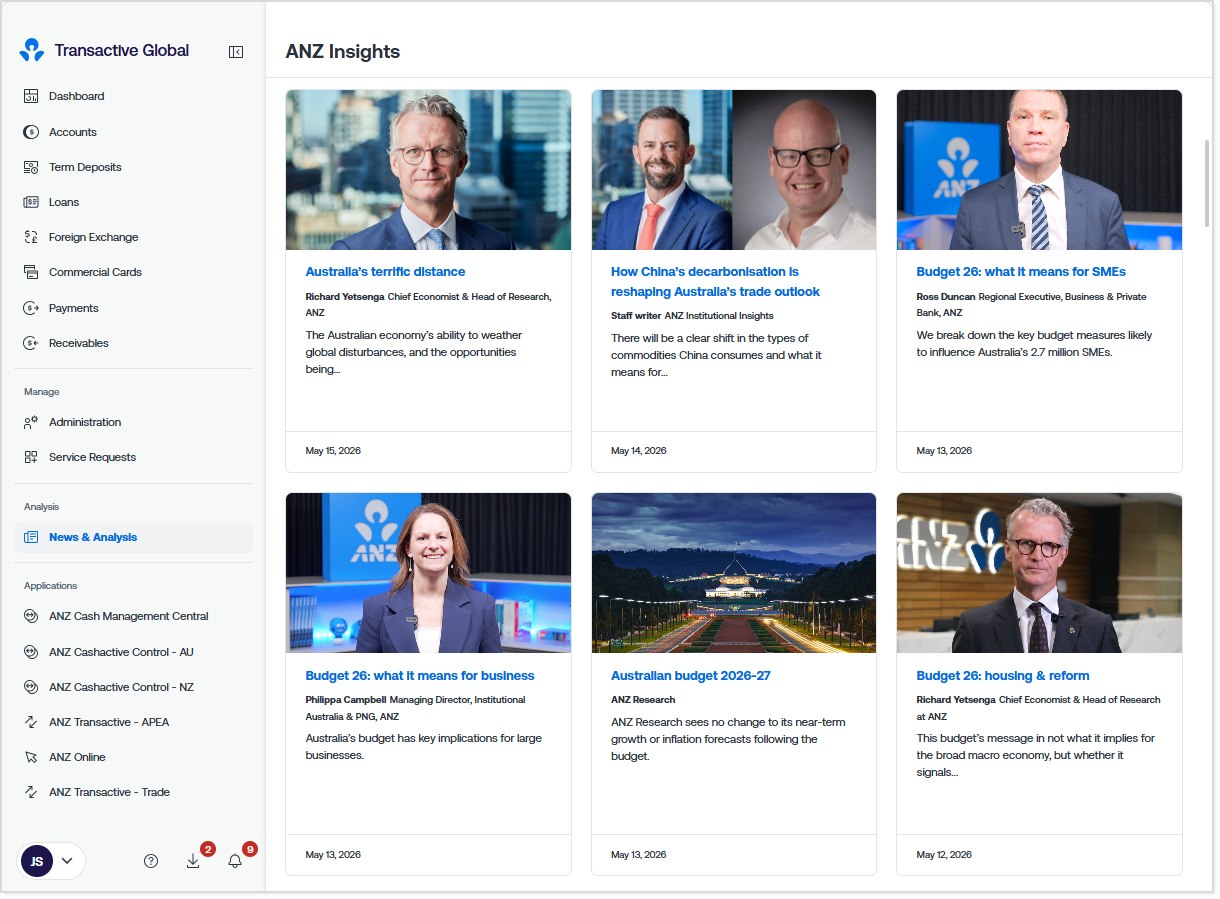This screenshot has width=1220, height=899.
Task: Click the 'May 12, 2026' date text
Action: [944, 855]
